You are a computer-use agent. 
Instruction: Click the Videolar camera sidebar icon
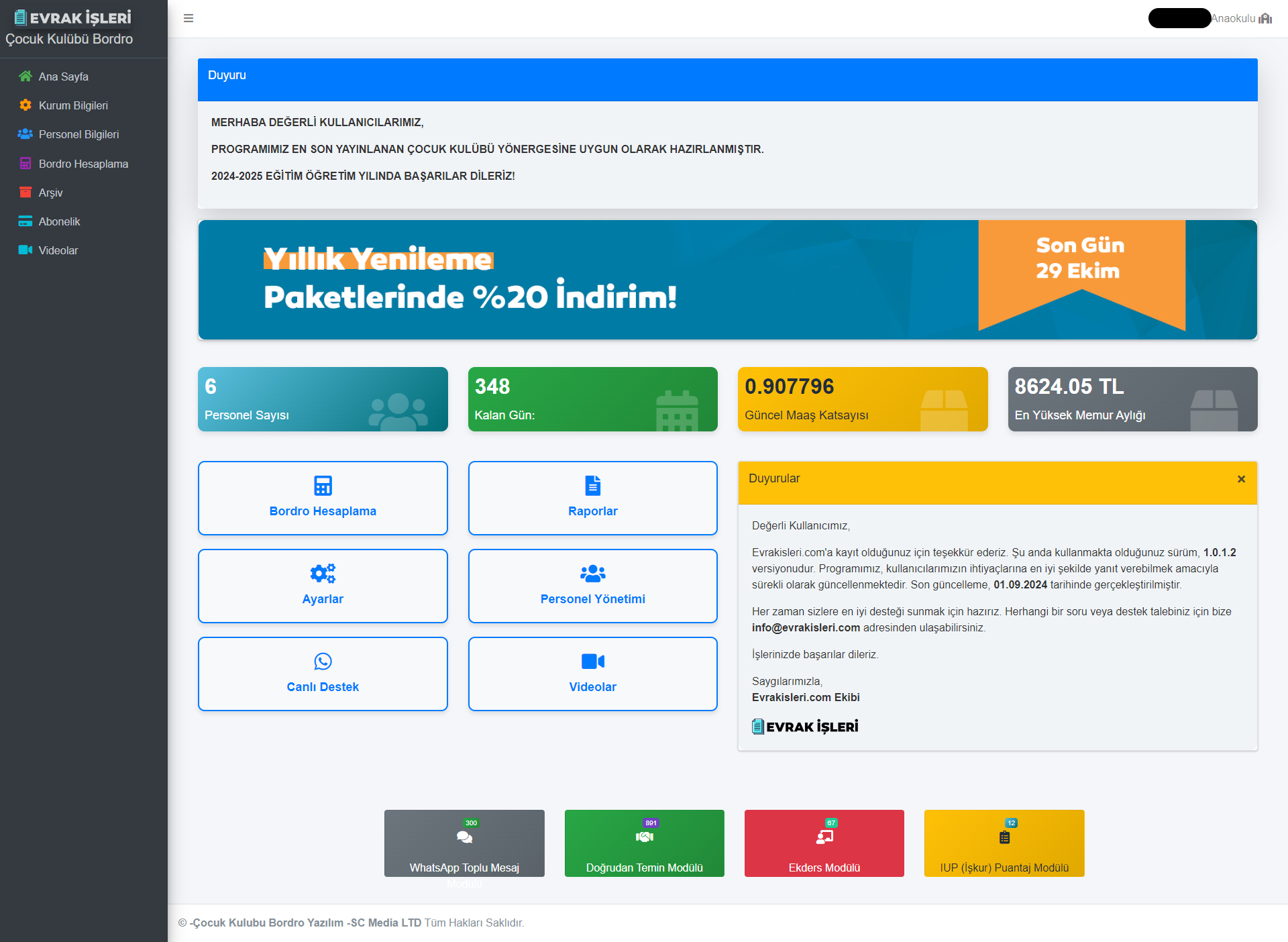(25, 250)
